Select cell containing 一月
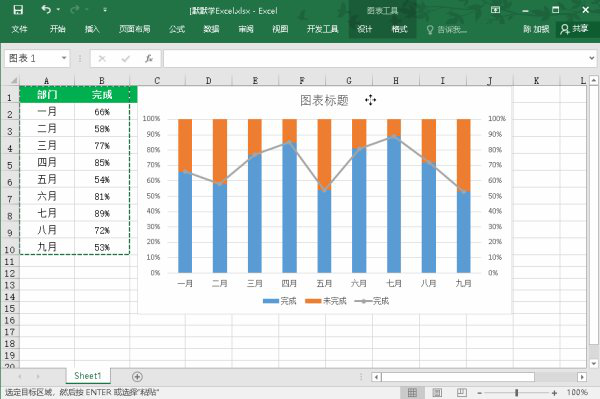600x399 pixels. tap(47, 111)
